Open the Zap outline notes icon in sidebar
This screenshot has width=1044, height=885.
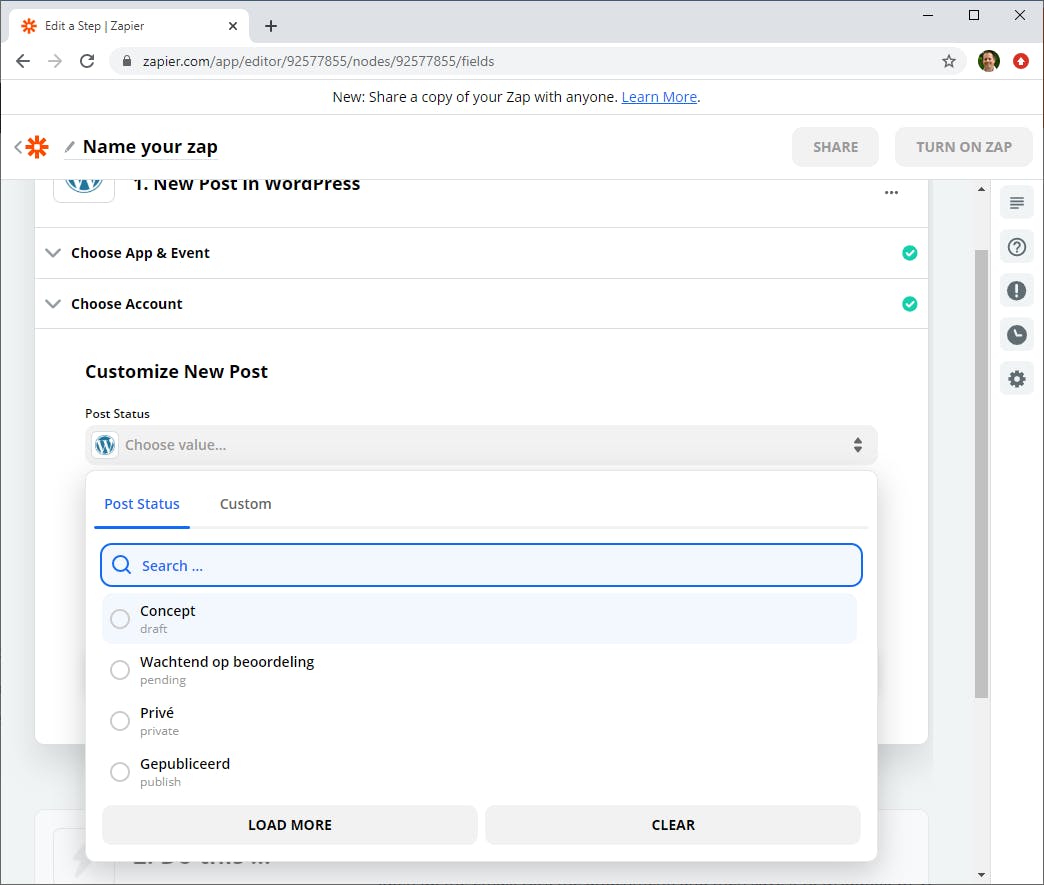coord(1017,204)
